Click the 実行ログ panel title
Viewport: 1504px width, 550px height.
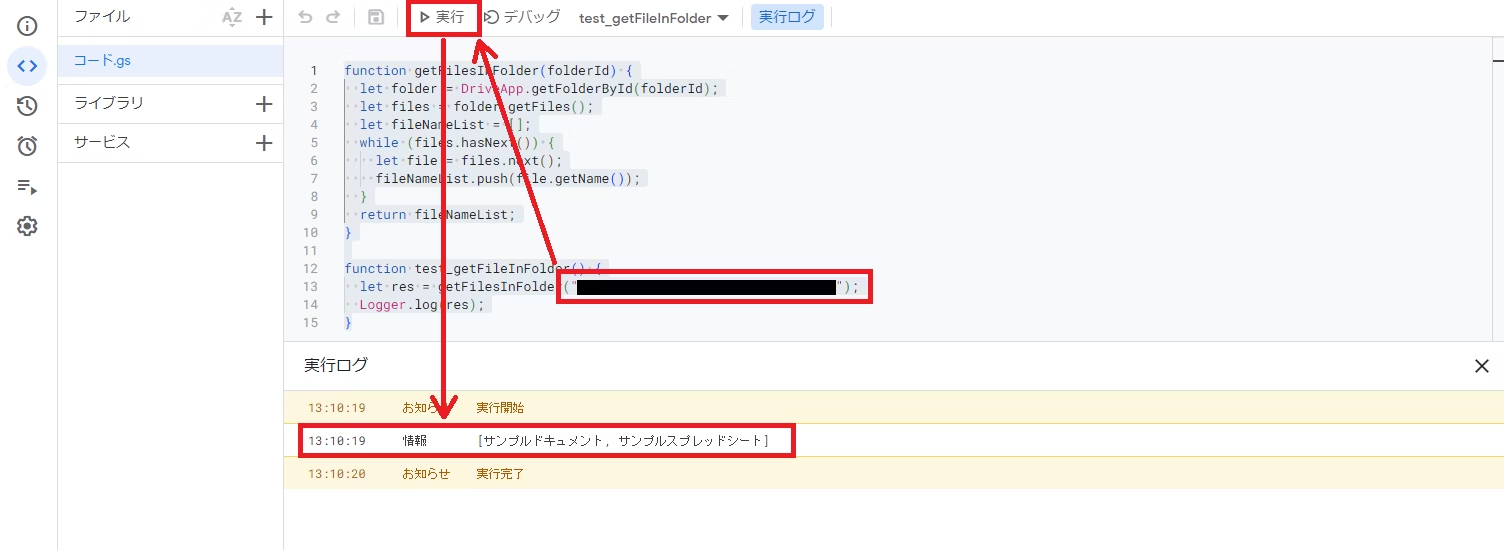pos(336,366)
